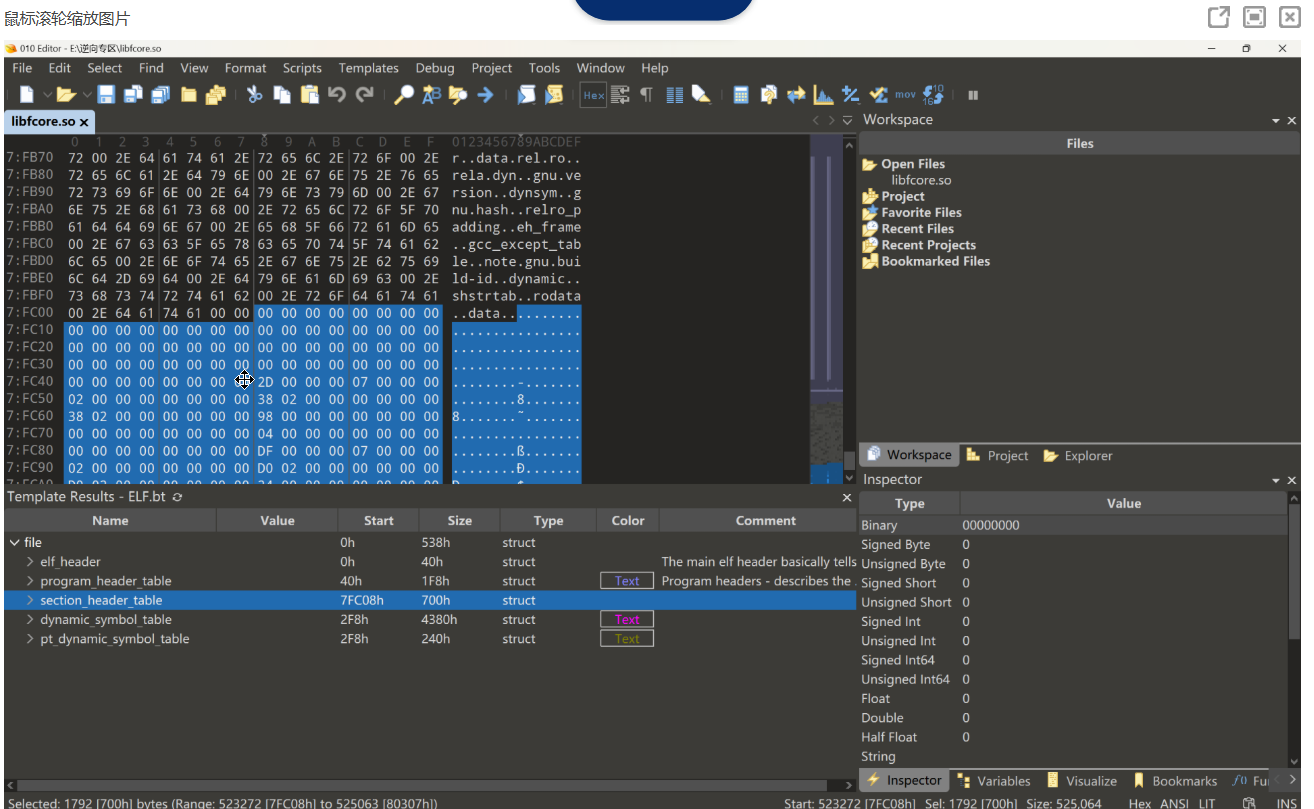
Task: Switch to the Explorer tab
Action: point(1078,455)
